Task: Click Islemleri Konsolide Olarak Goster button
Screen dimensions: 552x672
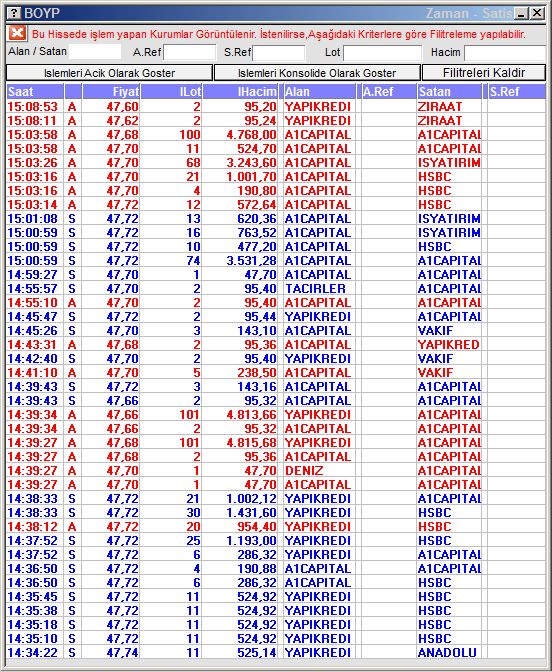Action: [x=317, y=73]
